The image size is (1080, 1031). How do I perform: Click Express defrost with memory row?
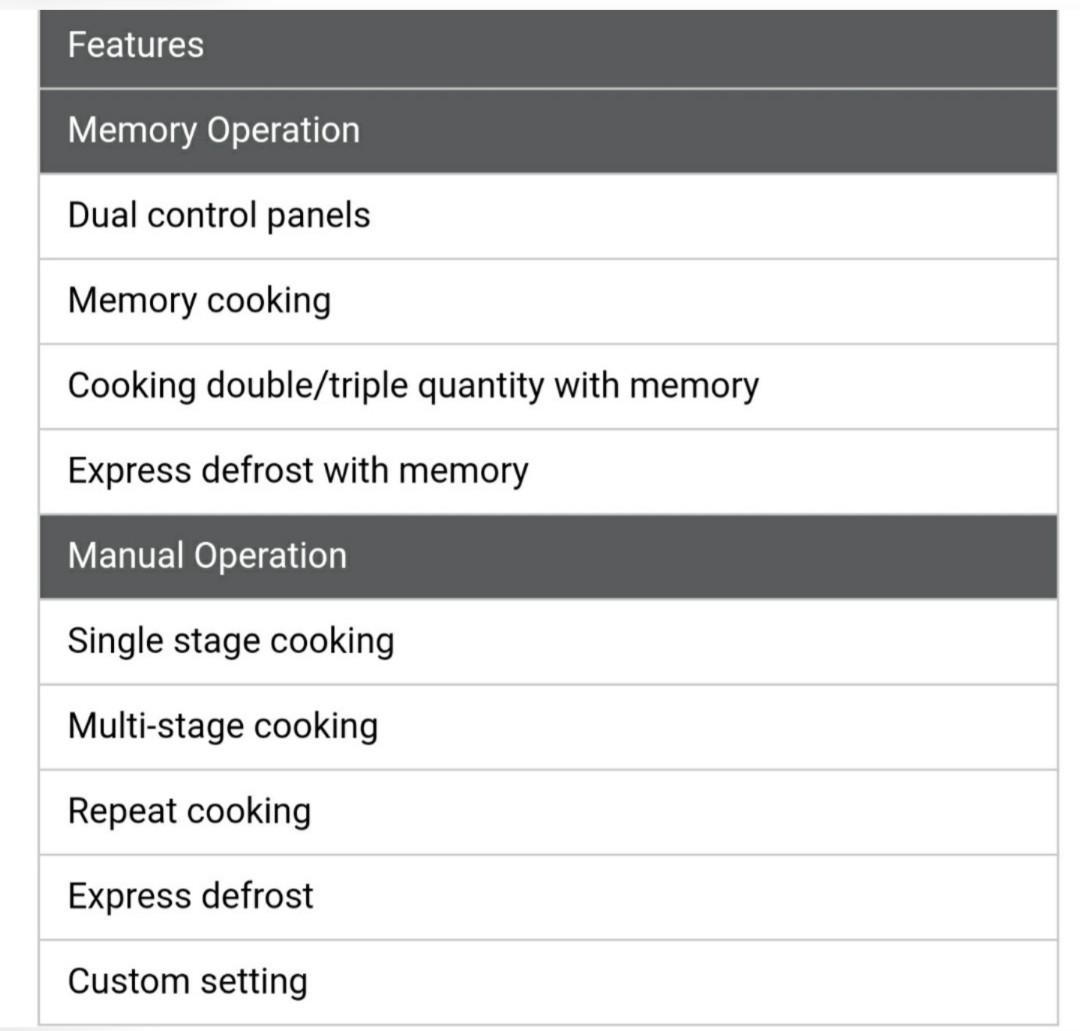297,470
